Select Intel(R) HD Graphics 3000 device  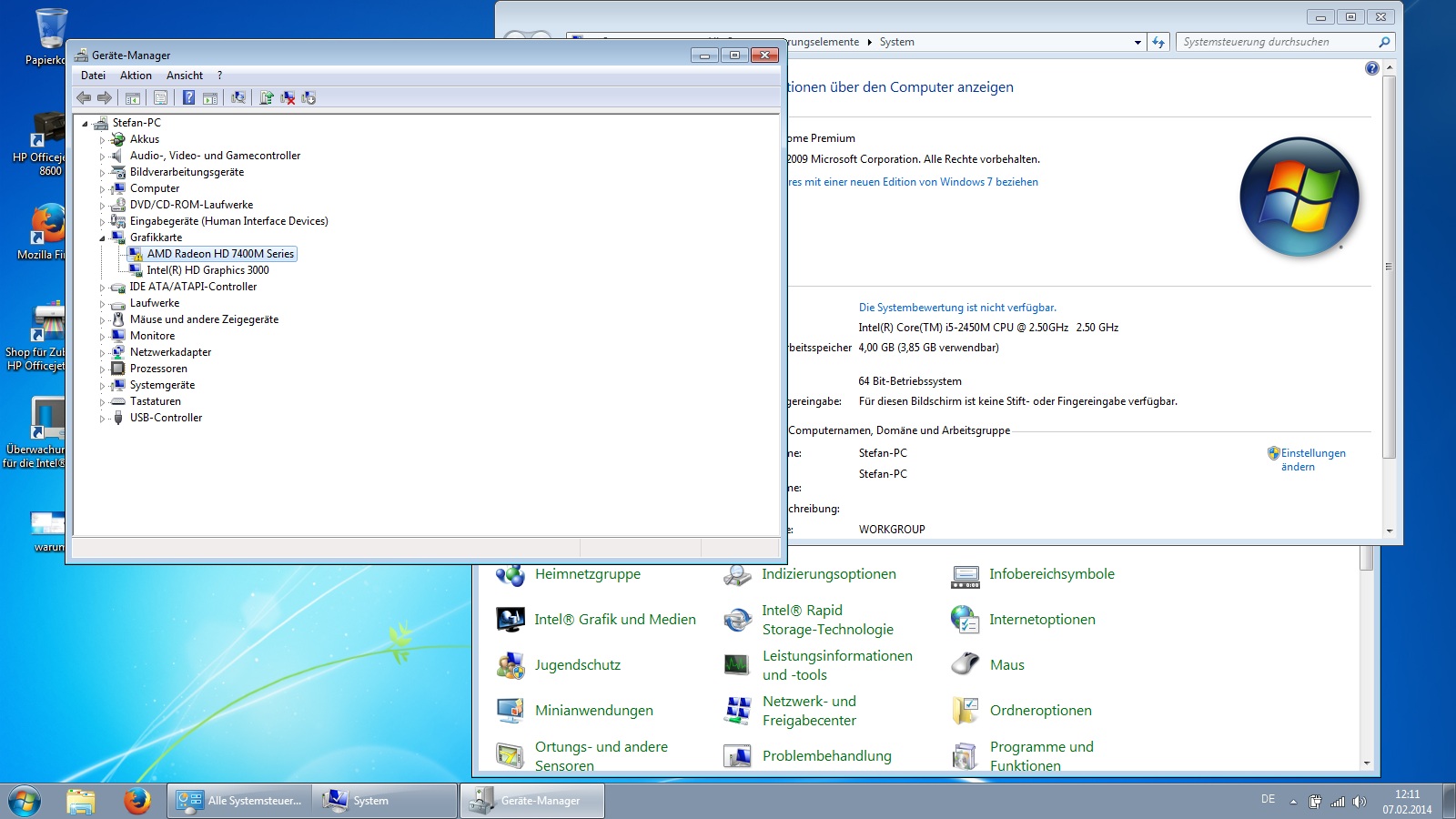(208, 270)
